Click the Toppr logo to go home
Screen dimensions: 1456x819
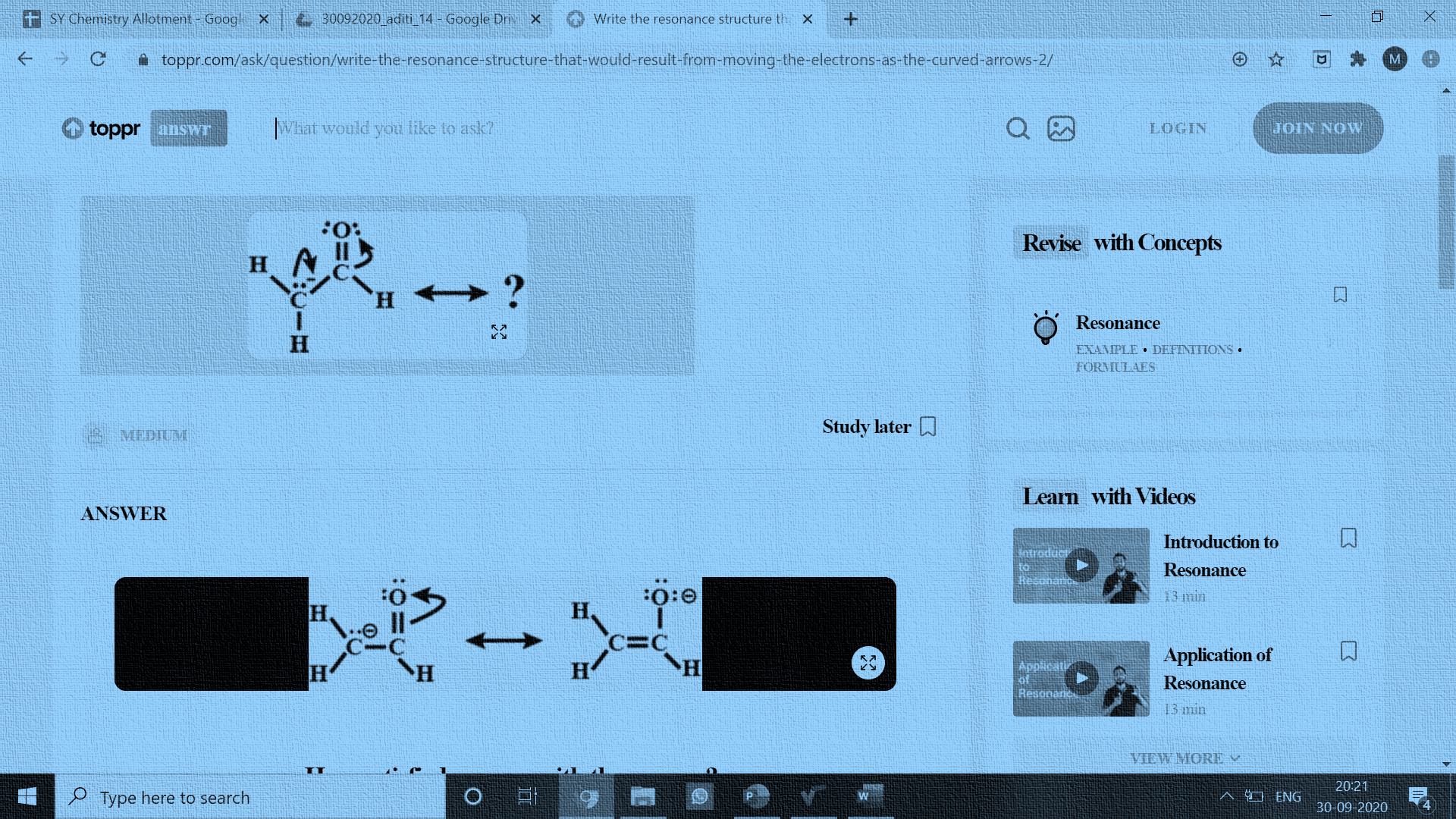tap(101, 128)
